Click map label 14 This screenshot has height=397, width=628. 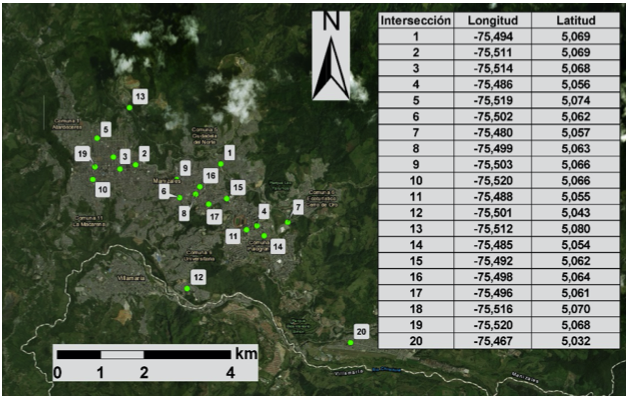(278, 247)
